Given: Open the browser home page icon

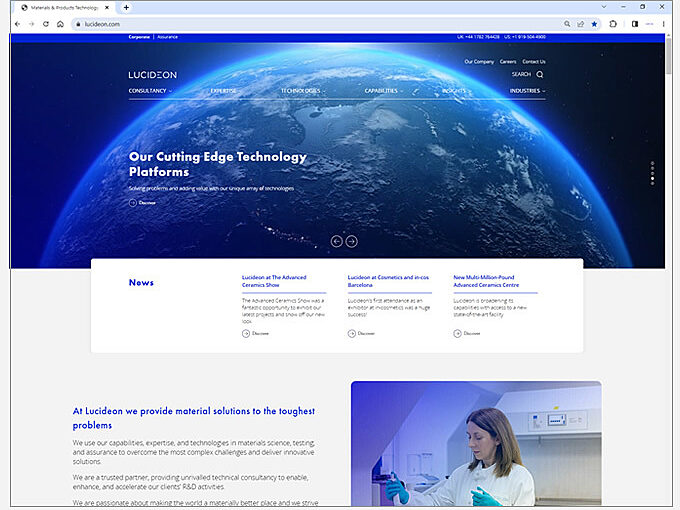Looking at the screenshot, I should click(60, 24).
